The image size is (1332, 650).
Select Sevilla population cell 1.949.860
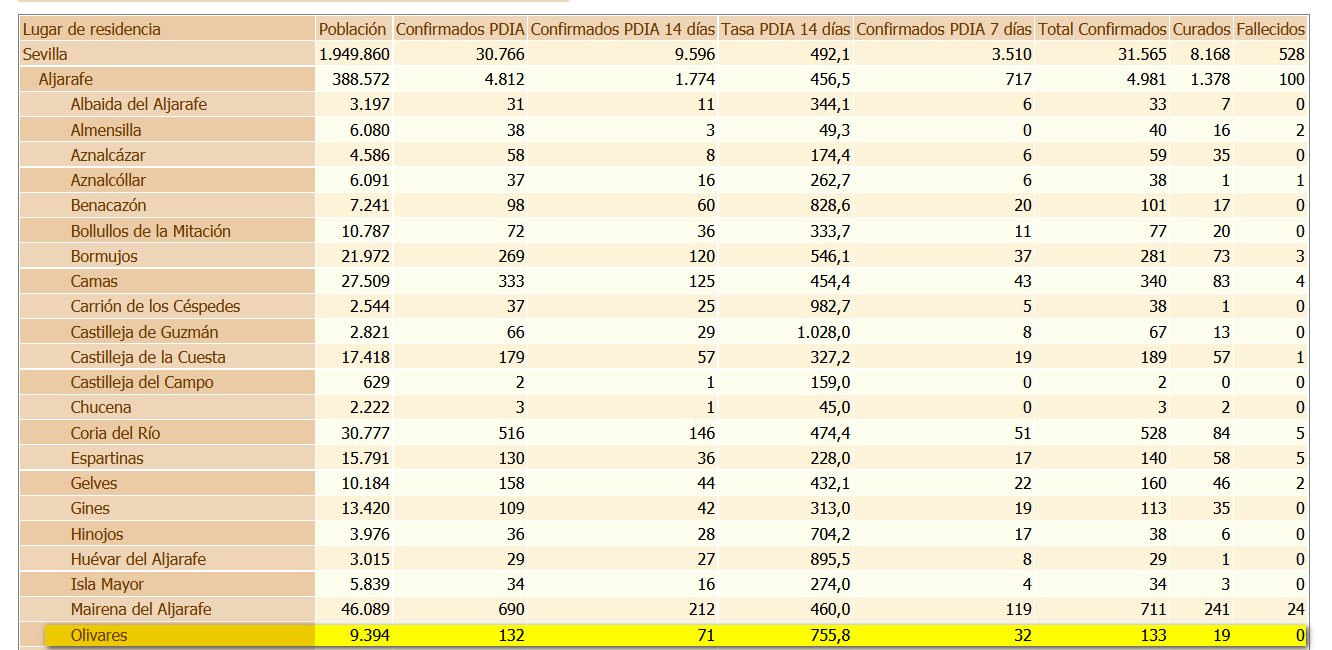point(355,54)
